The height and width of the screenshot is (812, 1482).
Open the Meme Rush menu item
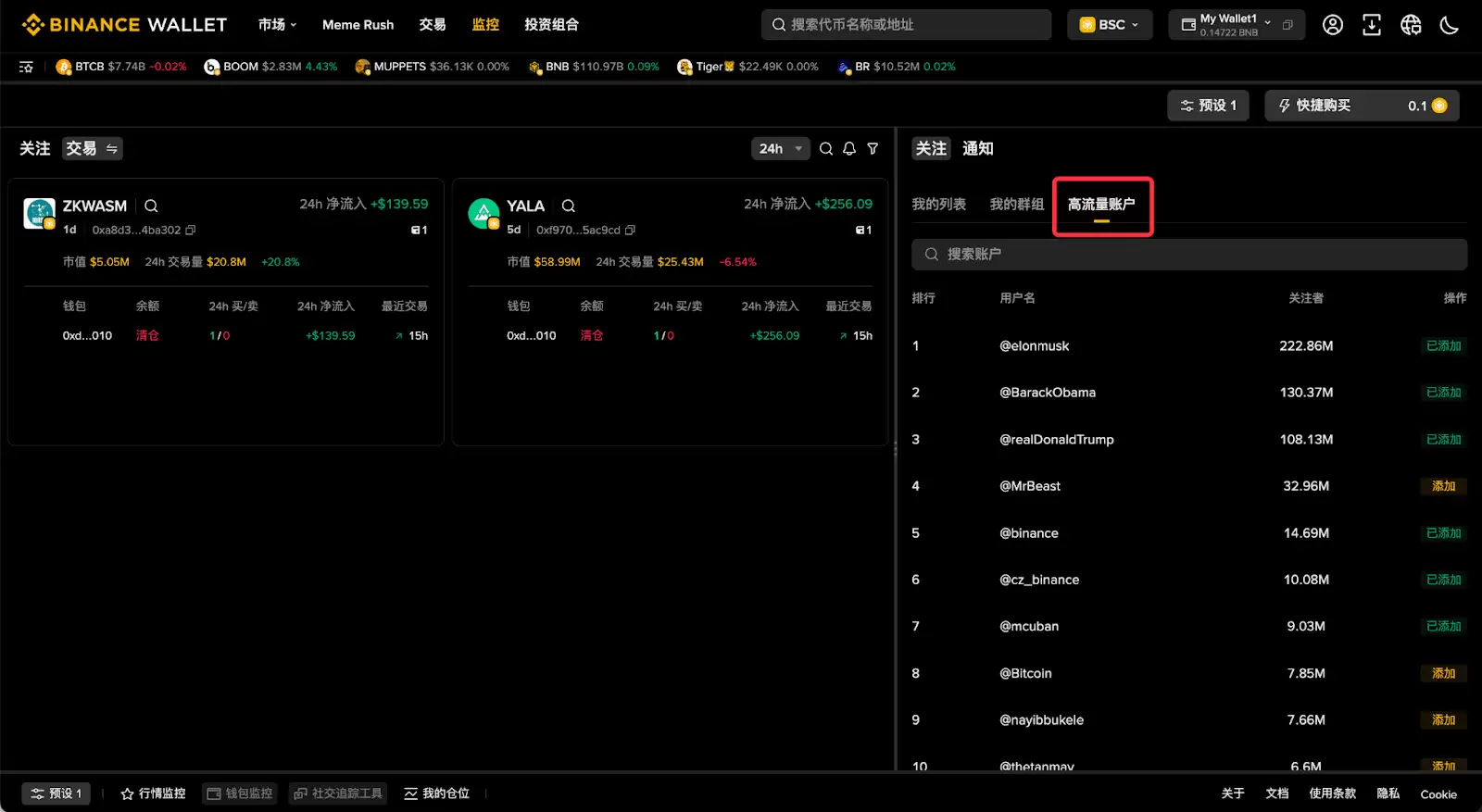pyautogui.click(x=358, y=25)
